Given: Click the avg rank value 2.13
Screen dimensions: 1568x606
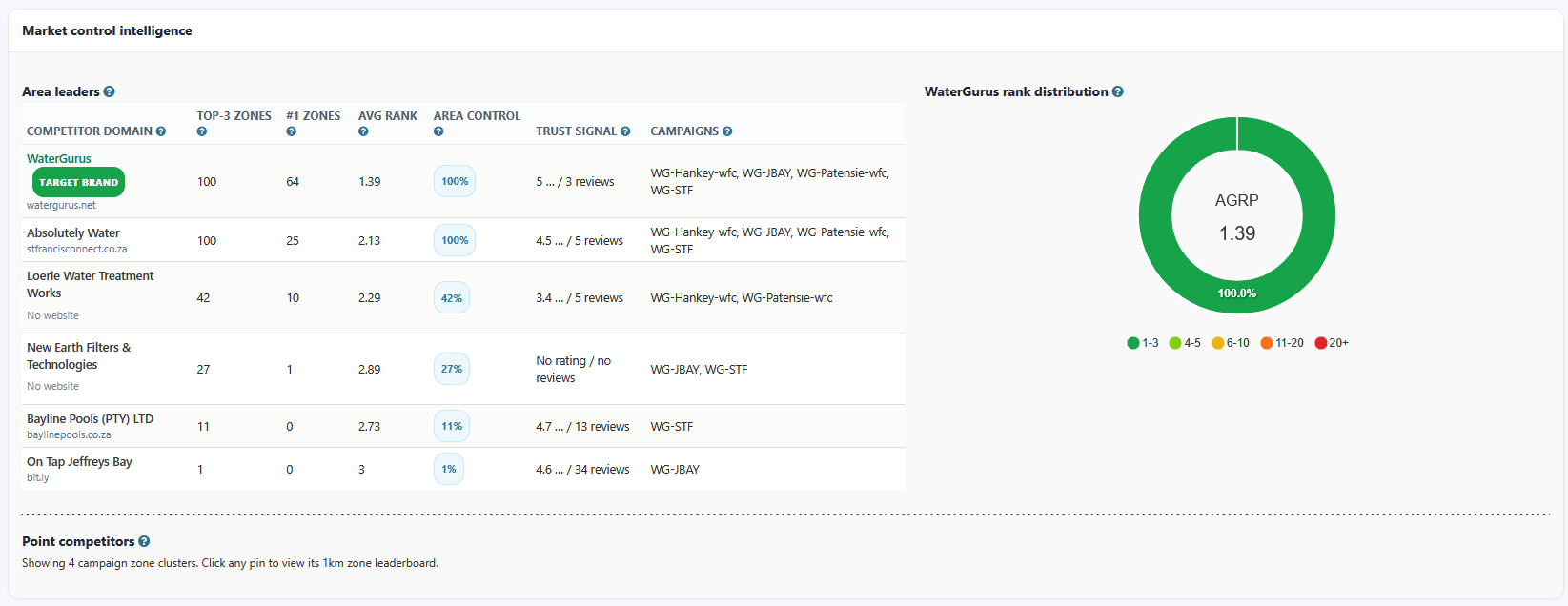Looking at the screenshot, I should click(x=369, y=240).
